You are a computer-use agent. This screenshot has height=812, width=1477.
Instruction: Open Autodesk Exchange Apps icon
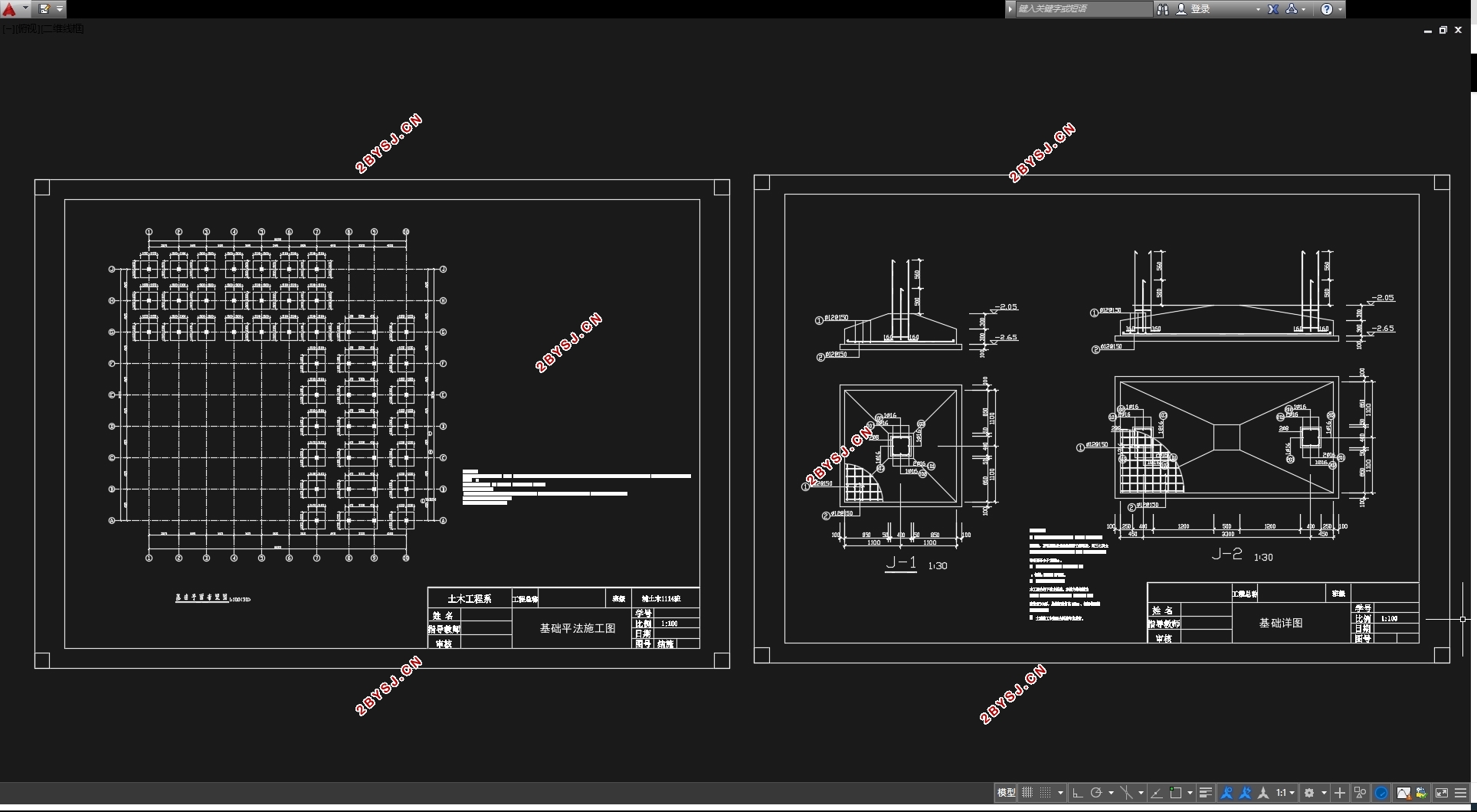pos(1273,9)
